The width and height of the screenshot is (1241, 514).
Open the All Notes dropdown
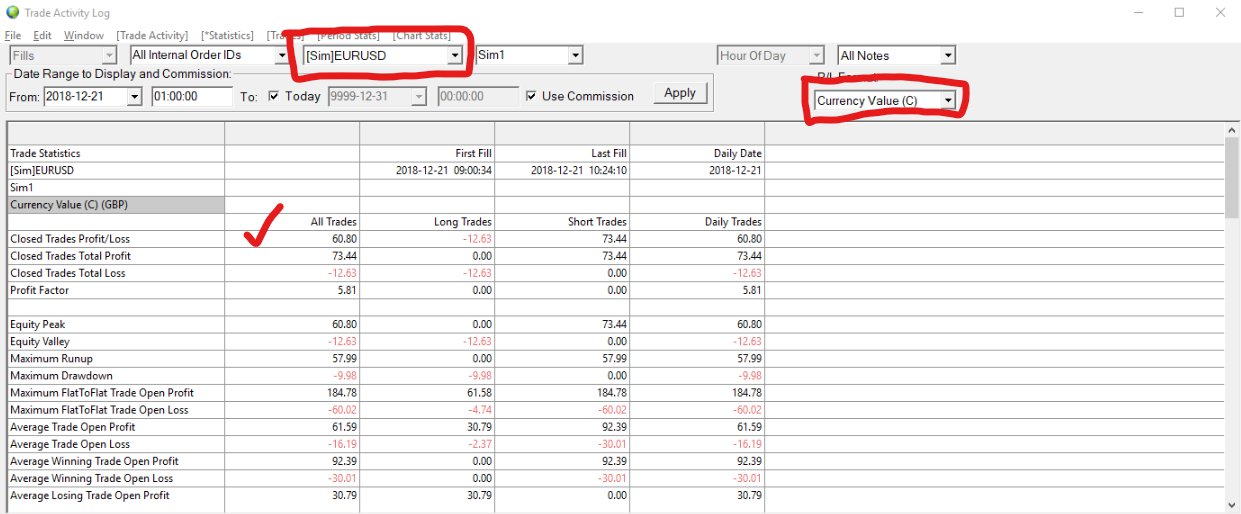(947, 56)
